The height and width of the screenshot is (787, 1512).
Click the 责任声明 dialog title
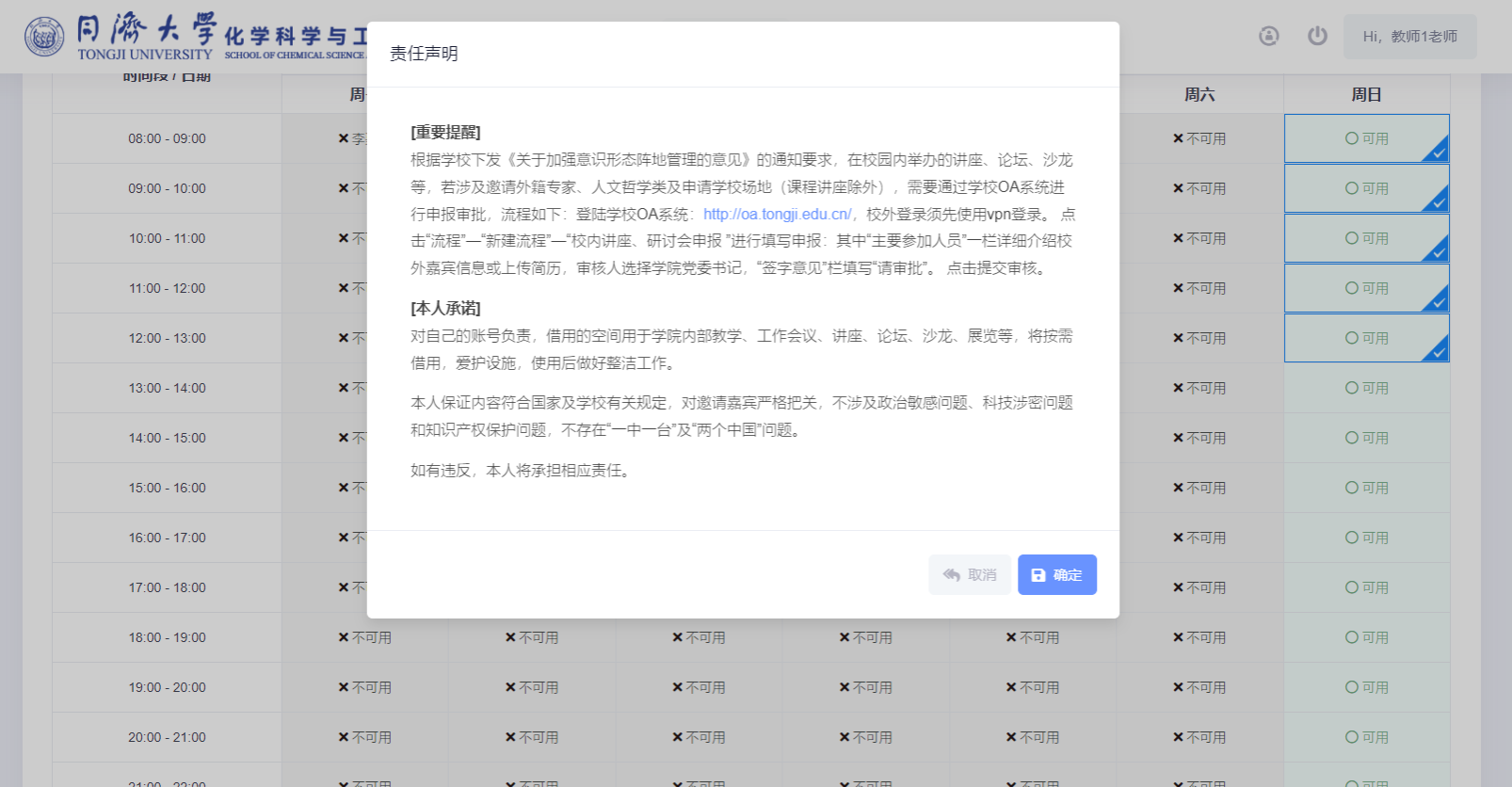click(424, 54)
